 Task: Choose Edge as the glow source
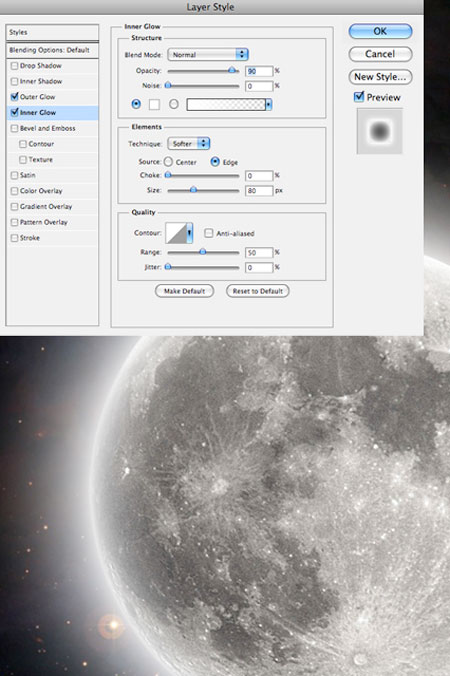(x=215, y=162)
